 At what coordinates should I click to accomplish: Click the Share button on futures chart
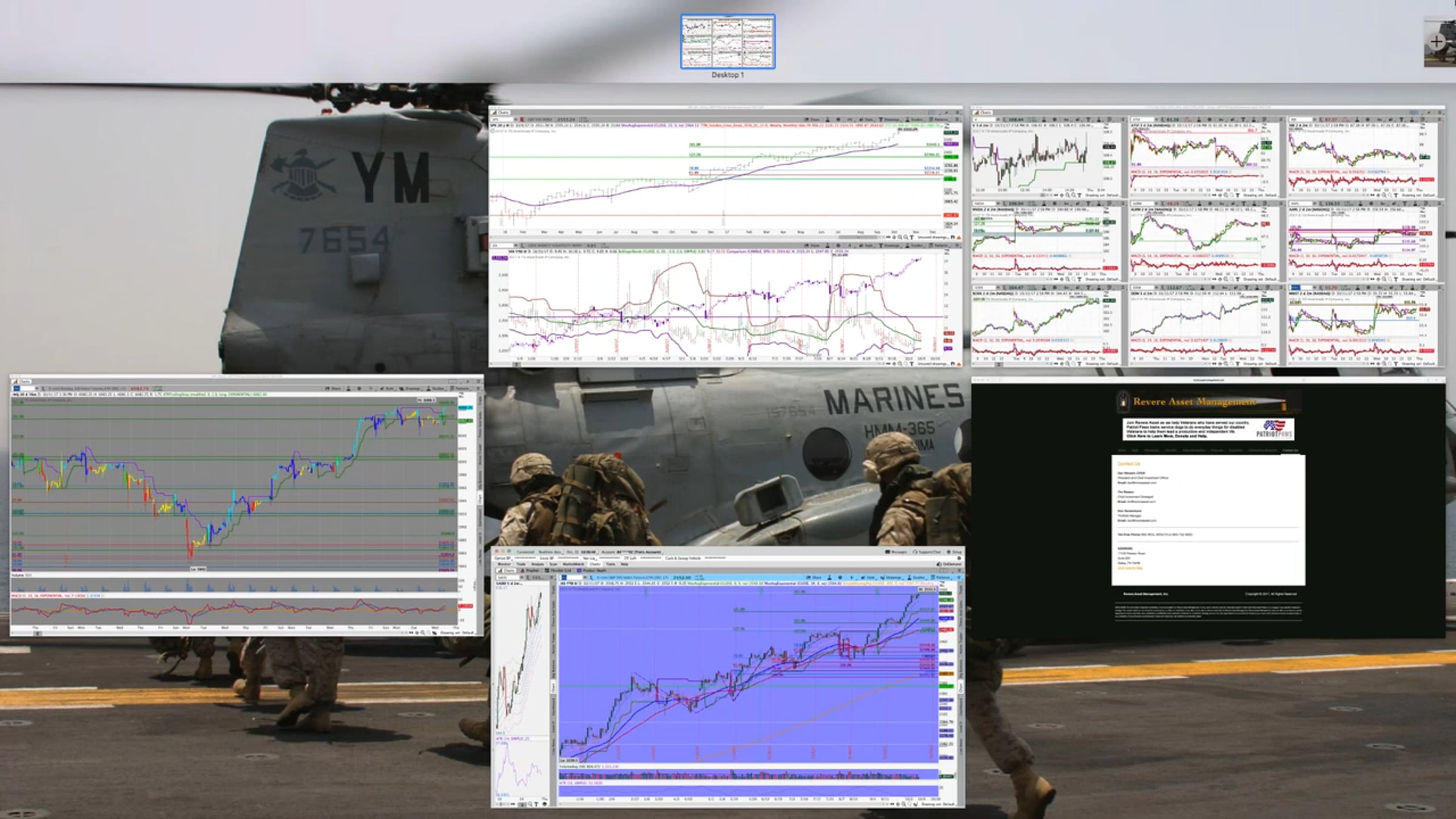[814, 578]
